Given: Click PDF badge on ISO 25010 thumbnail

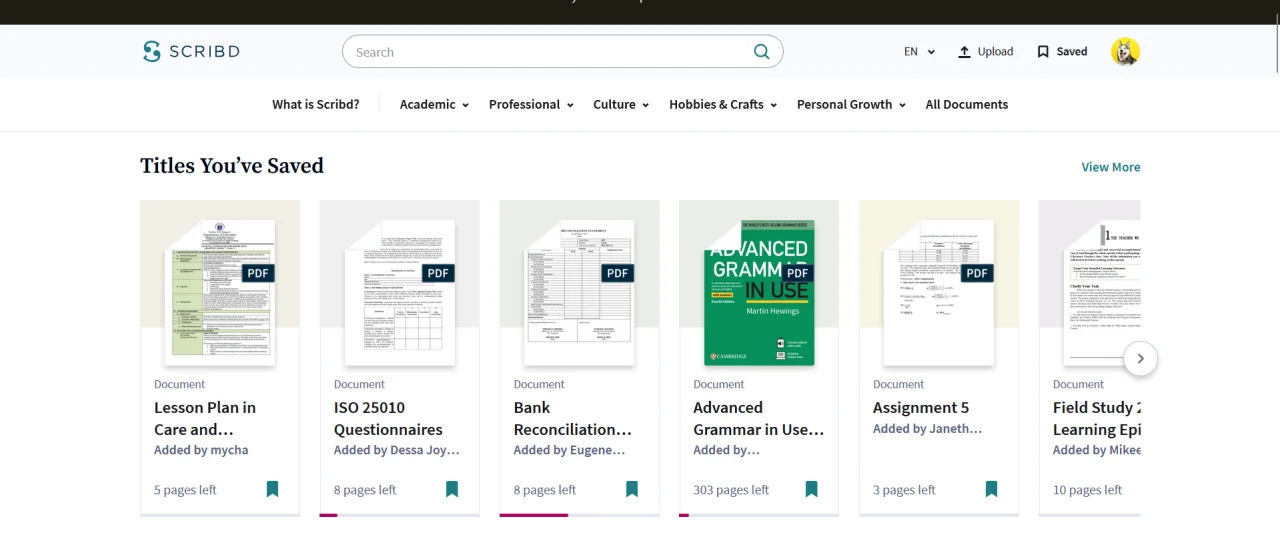Looking at the screenshot, I should point(438,273).
